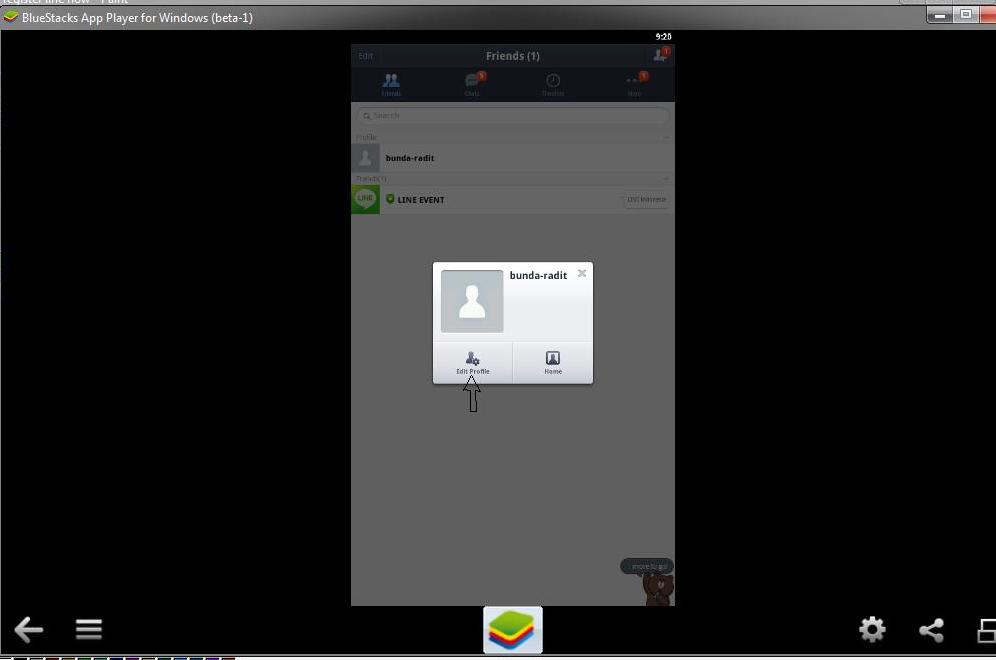Screen dimensions: 996x660
Task: Go back with the BlueStacks back arrow
Action: [29, 630]
